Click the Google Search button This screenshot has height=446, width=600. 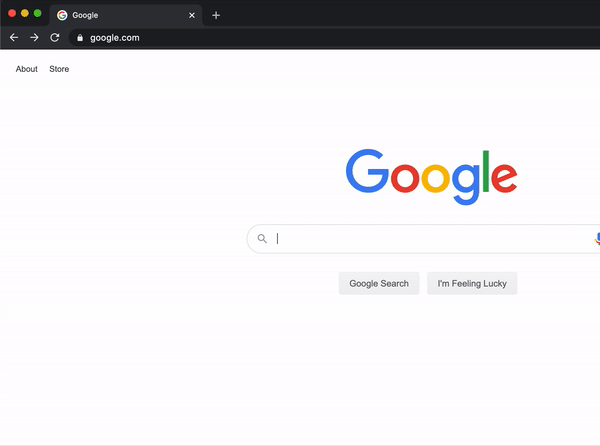click(379, 283)
